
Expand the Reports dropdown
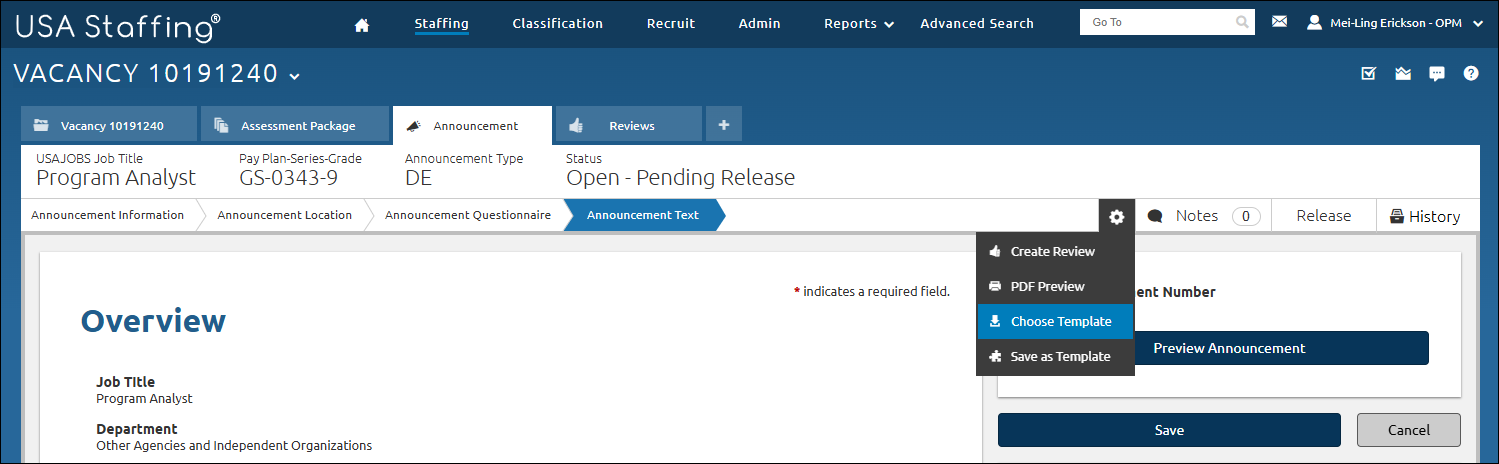[x=859, y=23]
